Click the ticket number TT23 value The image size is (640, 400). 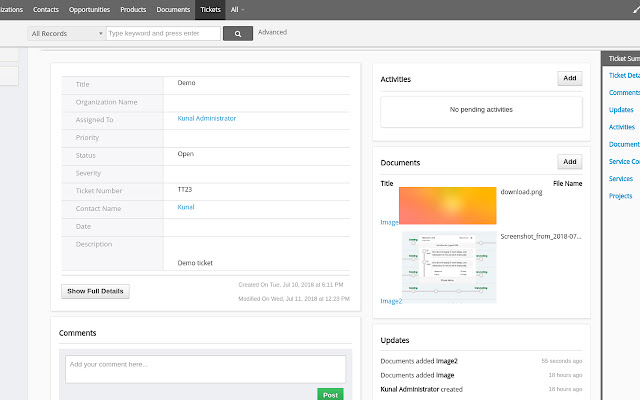(x=184, y=189)
